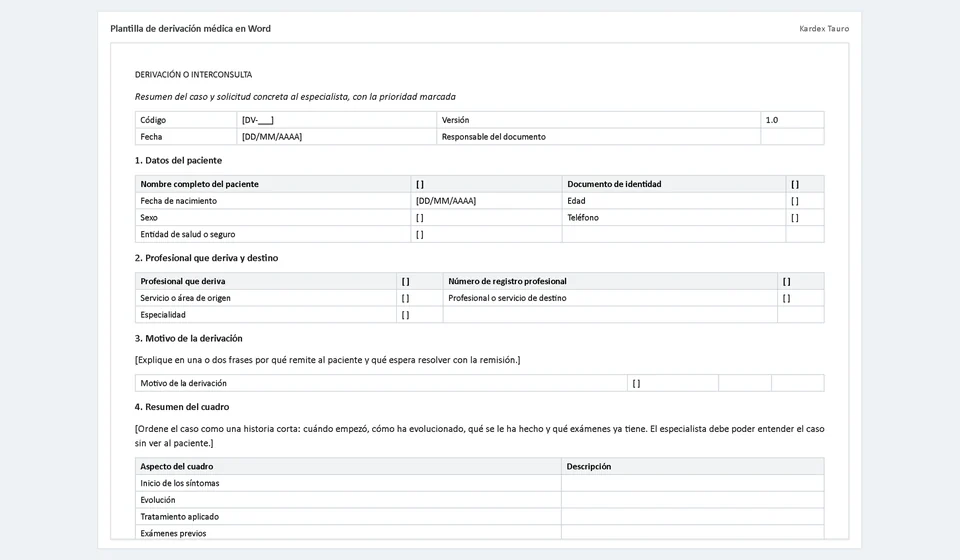Click the 'Evolución' row label
Screen dimensions: 960x560
(158, 499)
